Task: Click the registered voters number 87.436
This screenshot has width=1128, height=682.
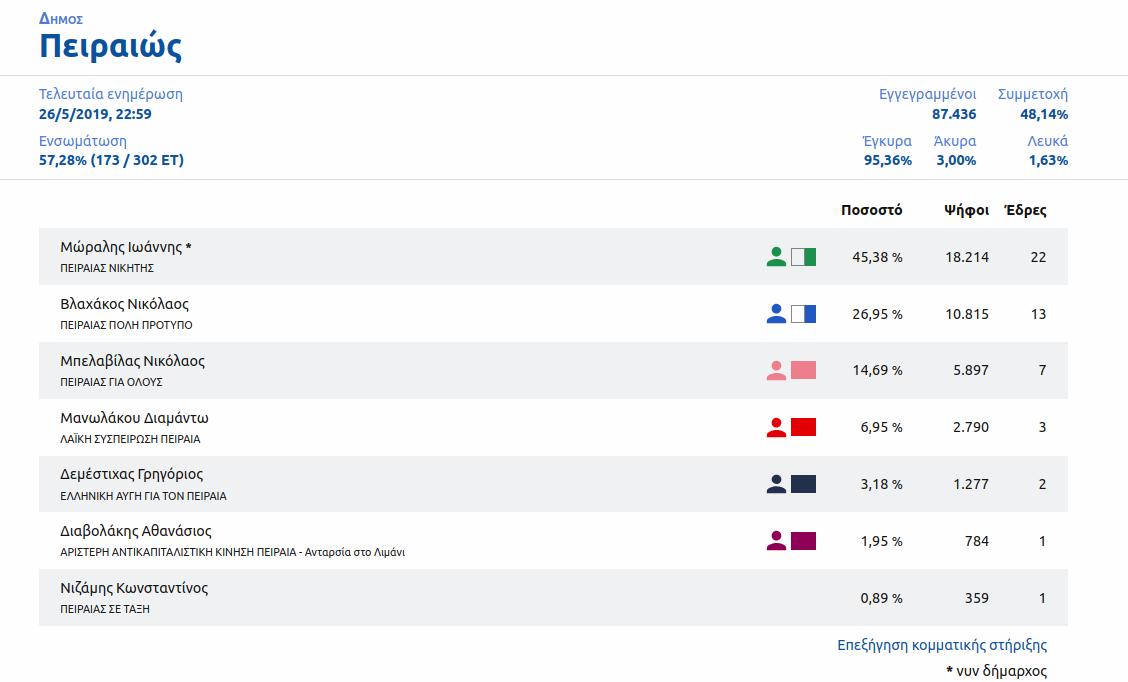Action: click(954, 114)
